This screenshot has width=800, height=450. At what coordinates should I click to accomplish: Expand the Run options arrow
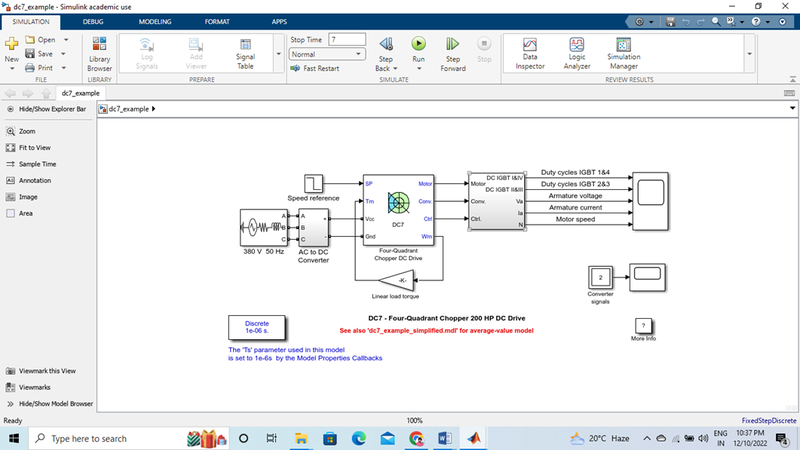[418, 69]
